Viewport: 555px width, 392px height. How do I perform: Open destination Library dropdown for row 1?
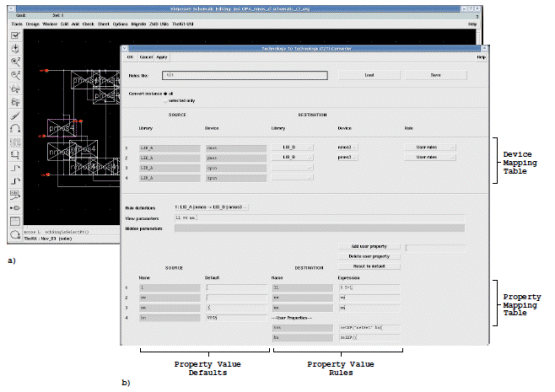click(292, 147)
